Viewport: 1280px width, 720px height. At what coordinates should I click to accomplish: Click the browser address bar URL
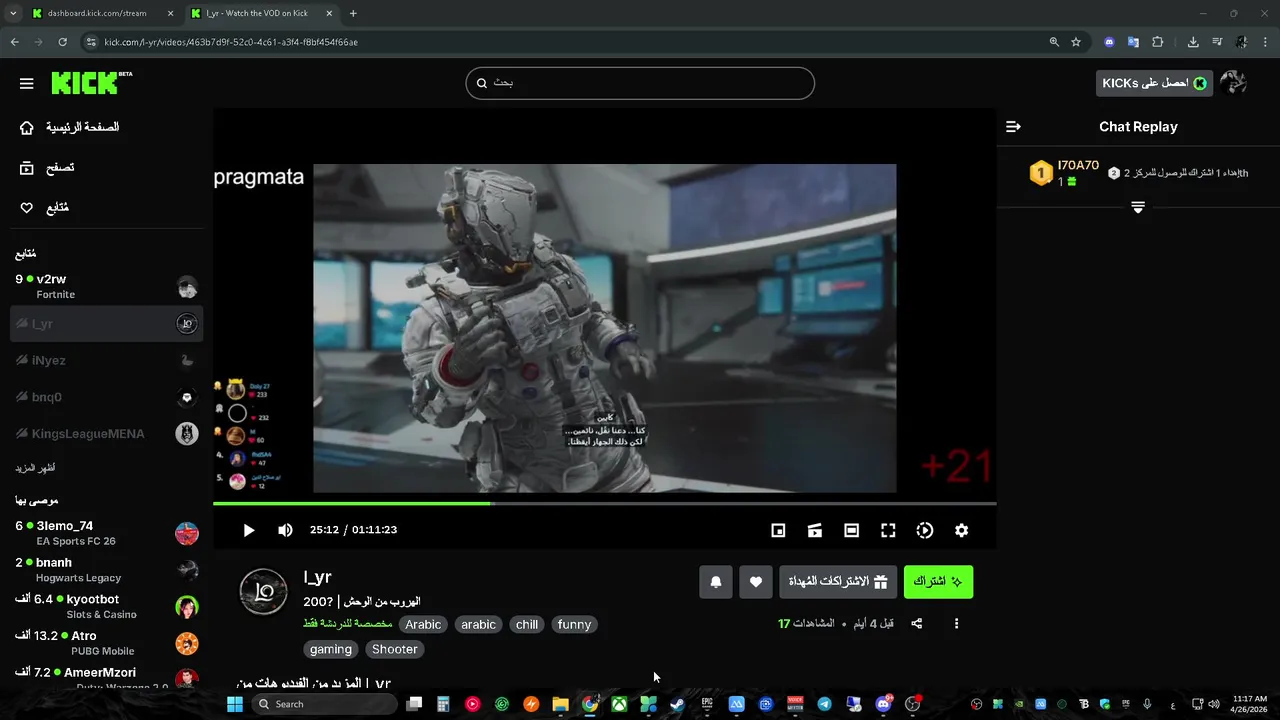click(231, 42)
